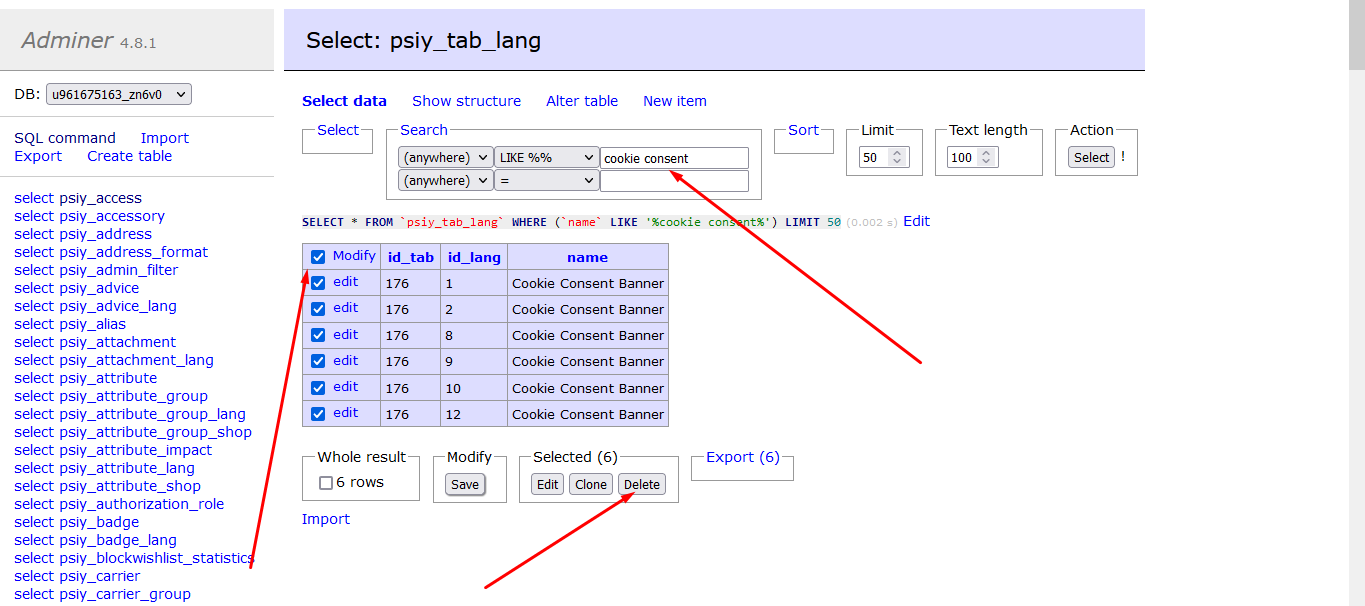
Task: Open psiy_attribute_group_shop table
Action: [x=155, y=432]
